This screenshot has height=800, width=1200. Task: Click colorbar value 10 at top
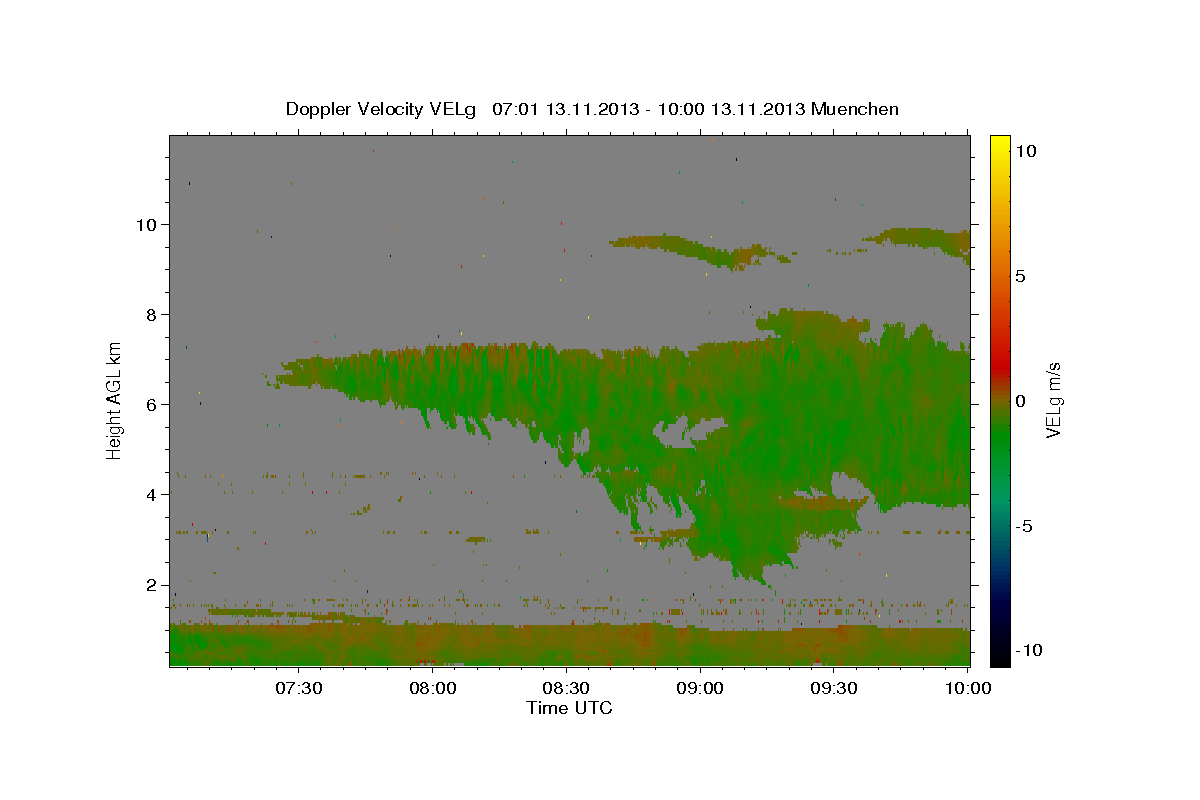tap(1025, 151)
